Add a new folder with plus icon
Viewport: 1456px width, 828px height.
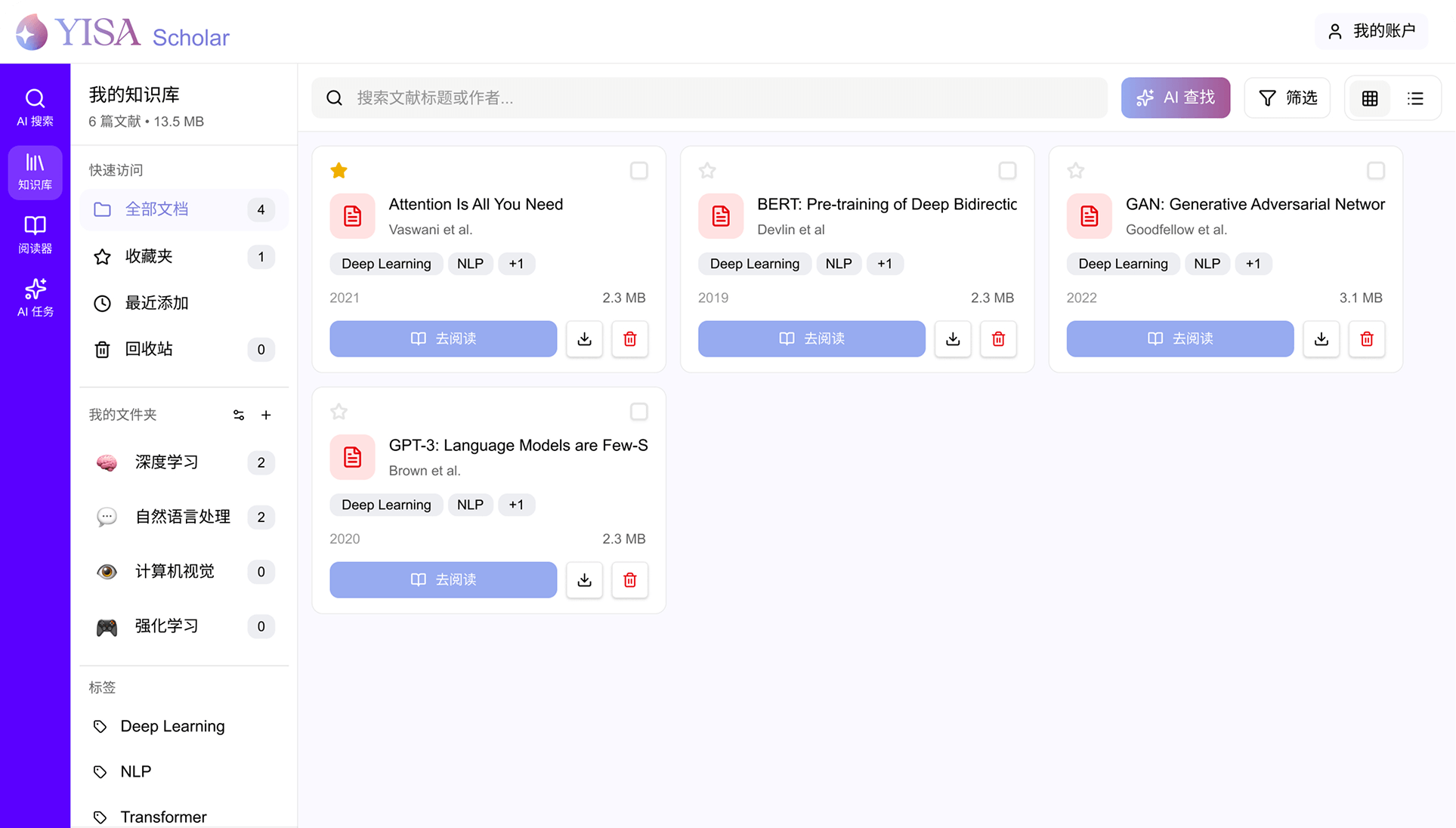click(x=266, y=415)
